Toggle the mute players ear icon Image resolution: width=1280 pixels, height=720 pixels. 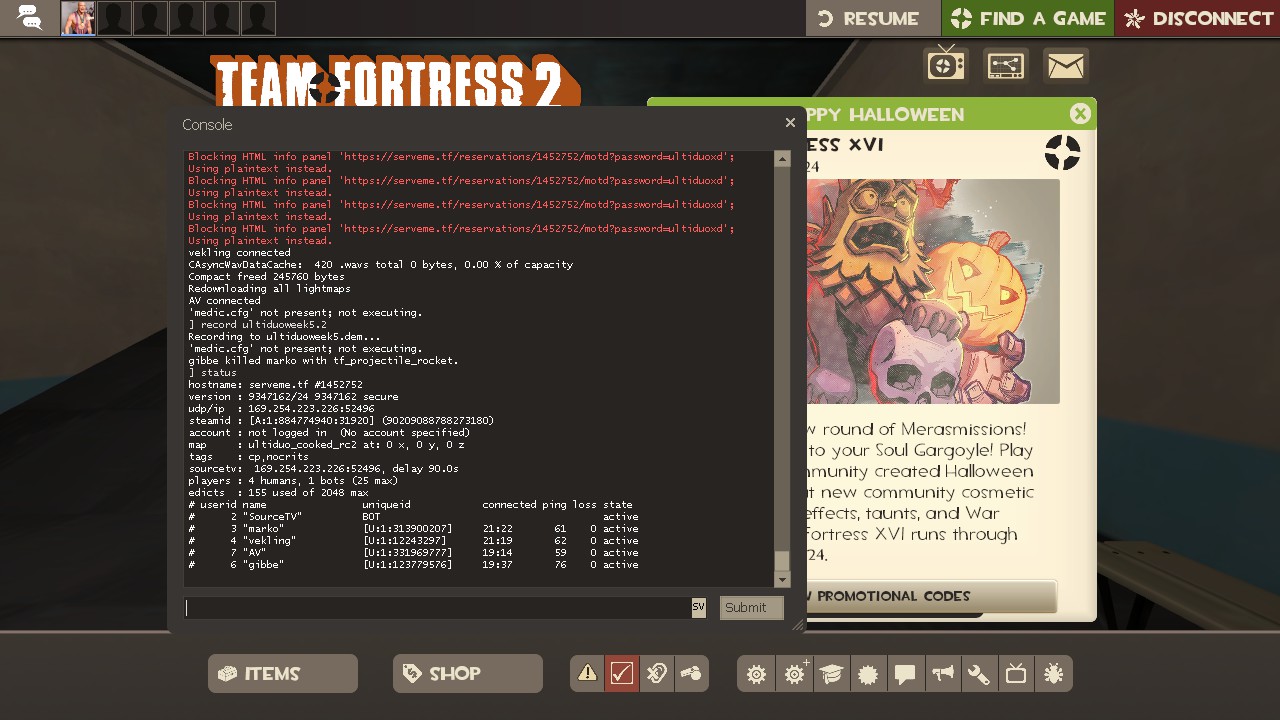(656, 674)
